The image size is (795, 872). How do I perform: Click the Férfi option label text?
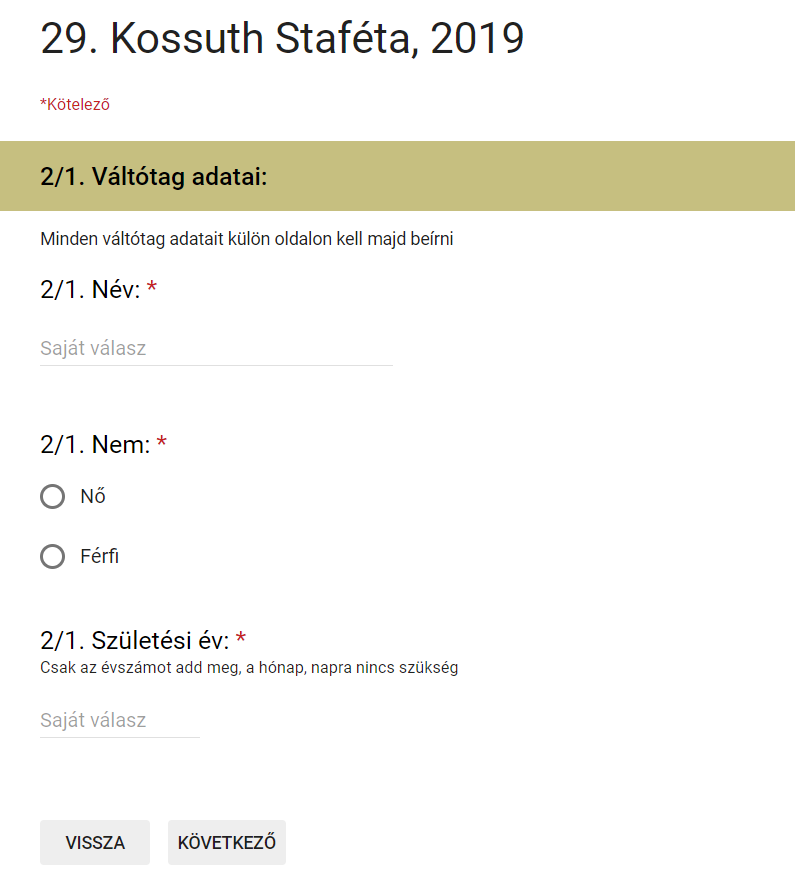100,556
